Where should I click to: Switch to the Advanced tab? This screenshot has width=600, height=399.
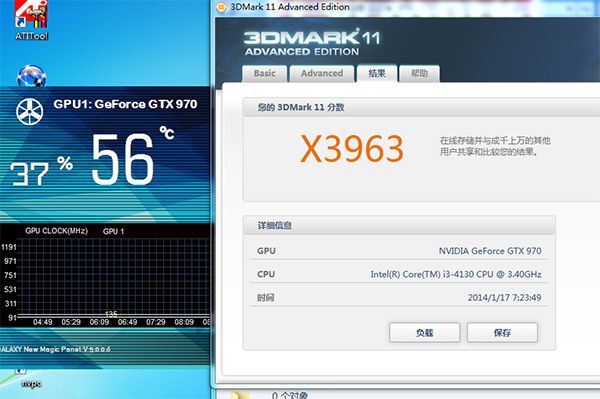tap(322, 73)
